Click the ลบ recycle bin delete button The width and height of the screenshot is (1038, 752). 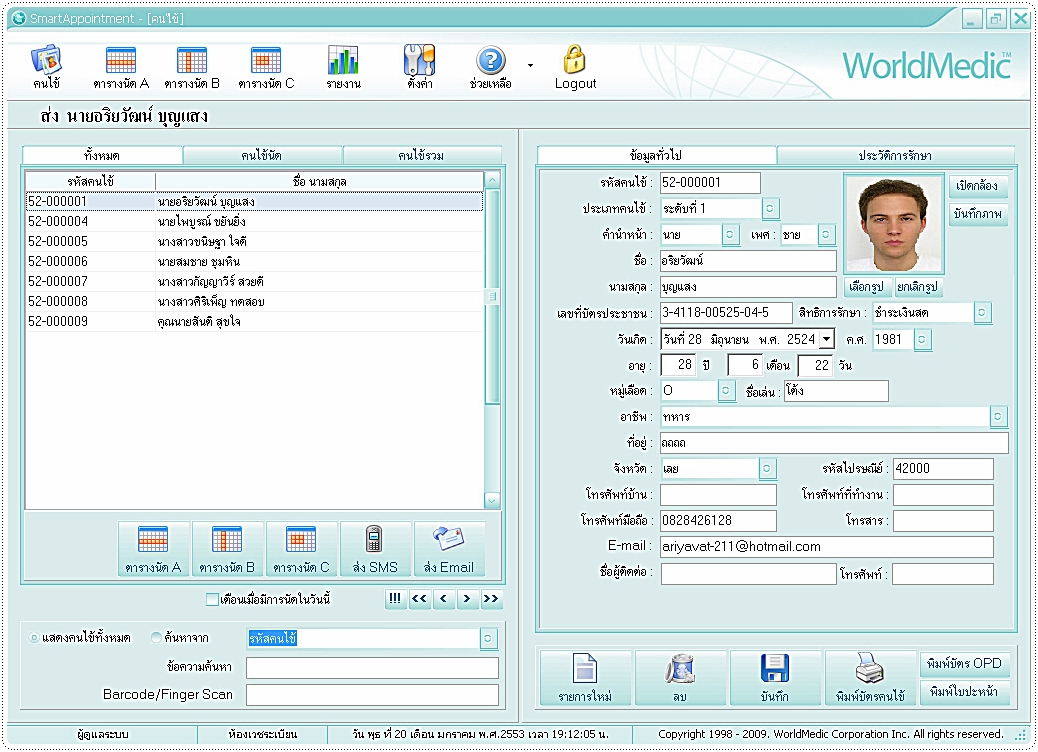tap(680, 678)
